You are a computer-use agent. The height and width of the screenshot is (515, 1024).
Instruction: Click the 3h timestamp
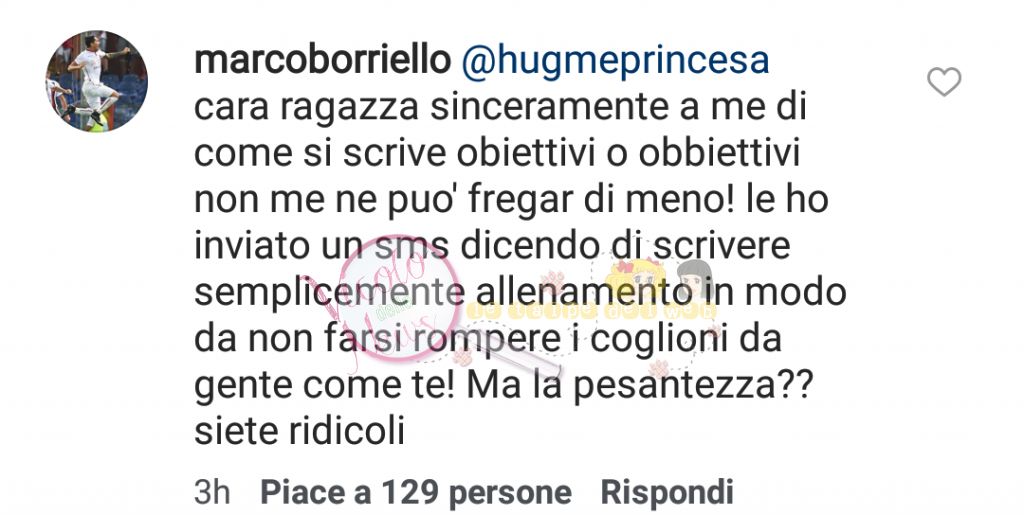pyautogui.click(x=212, y=492)
